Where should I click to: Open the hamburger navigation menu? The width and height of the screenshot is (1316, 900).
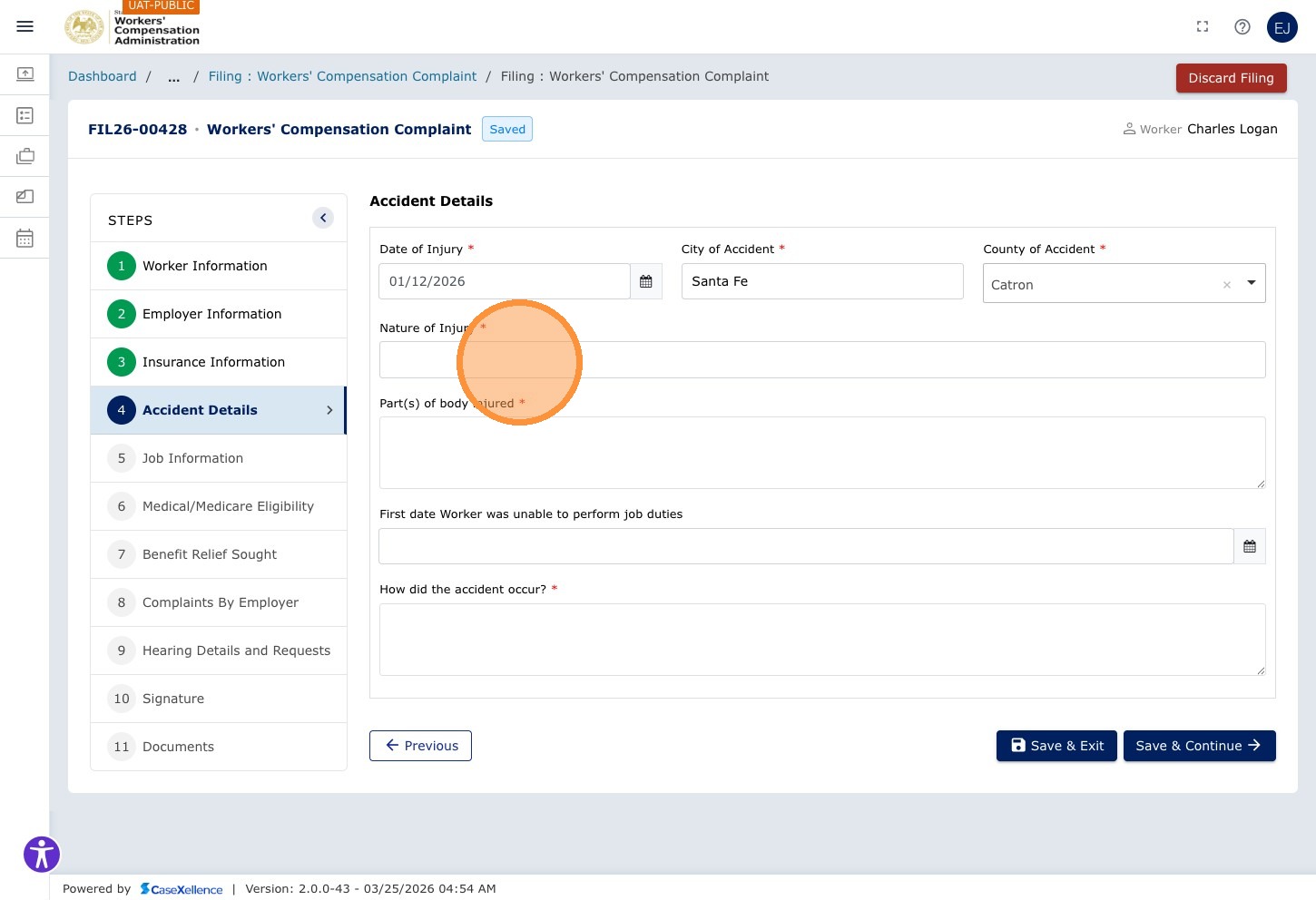(x=25, y=26)
